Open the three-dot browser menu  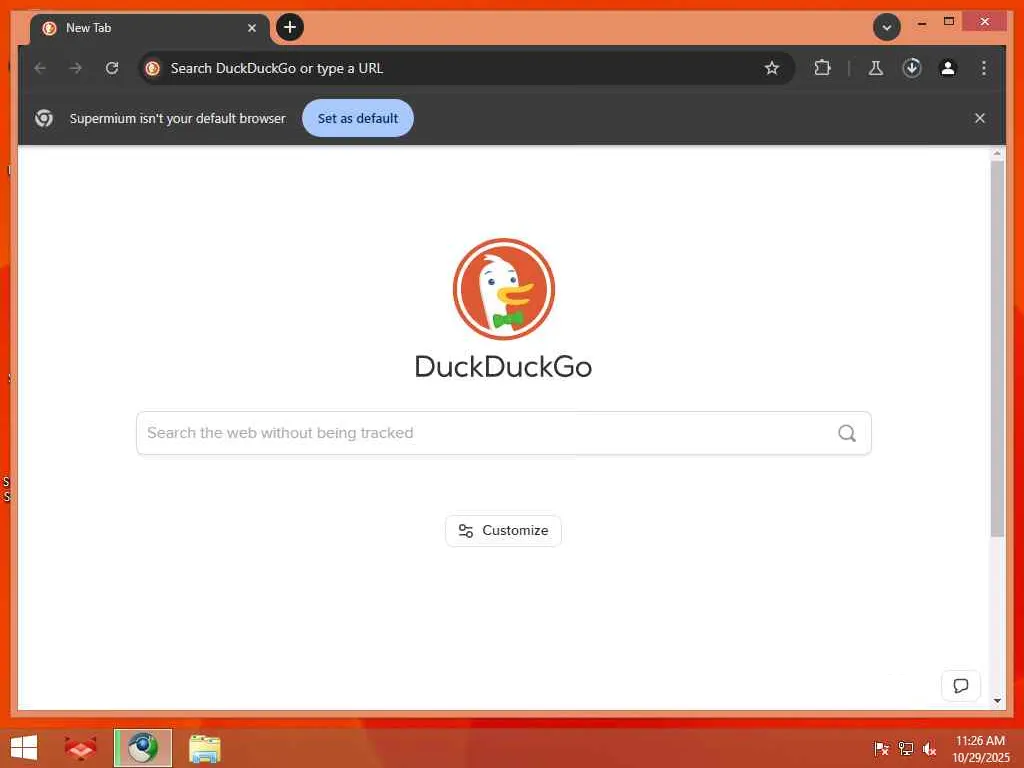tap(984, 68)
